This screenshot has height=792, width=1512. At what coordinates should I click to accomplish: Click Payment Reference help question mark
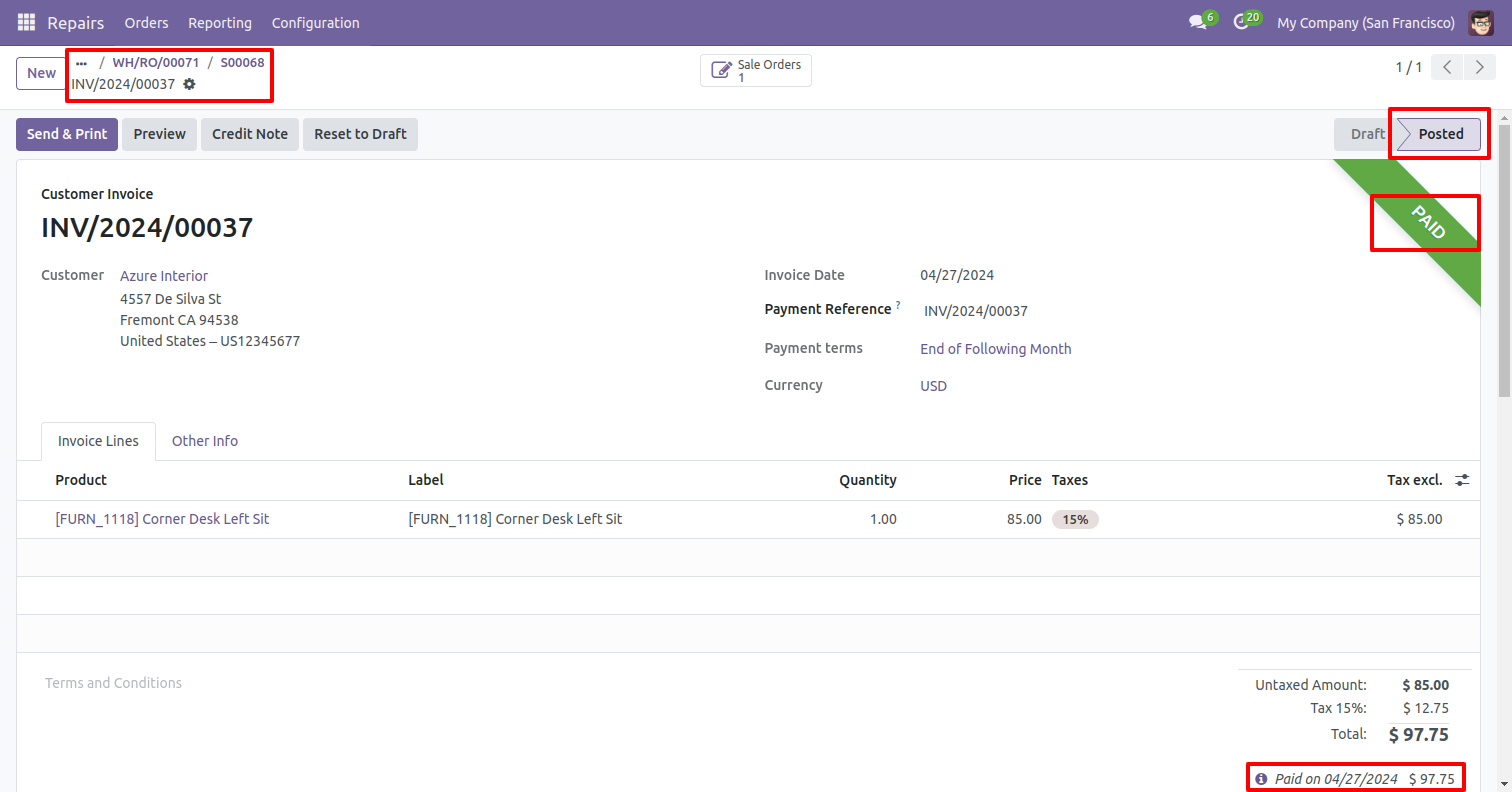point(898,305)
